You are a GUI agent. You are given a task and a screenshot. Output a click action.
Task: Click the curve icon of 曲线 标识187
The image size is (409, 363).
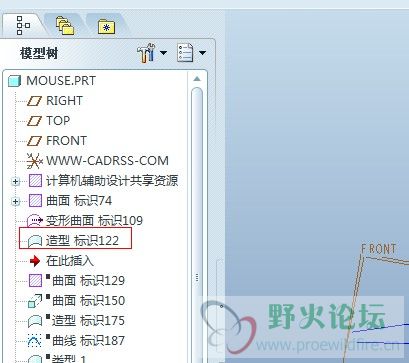pyautogui.click(x=35, y=341)
